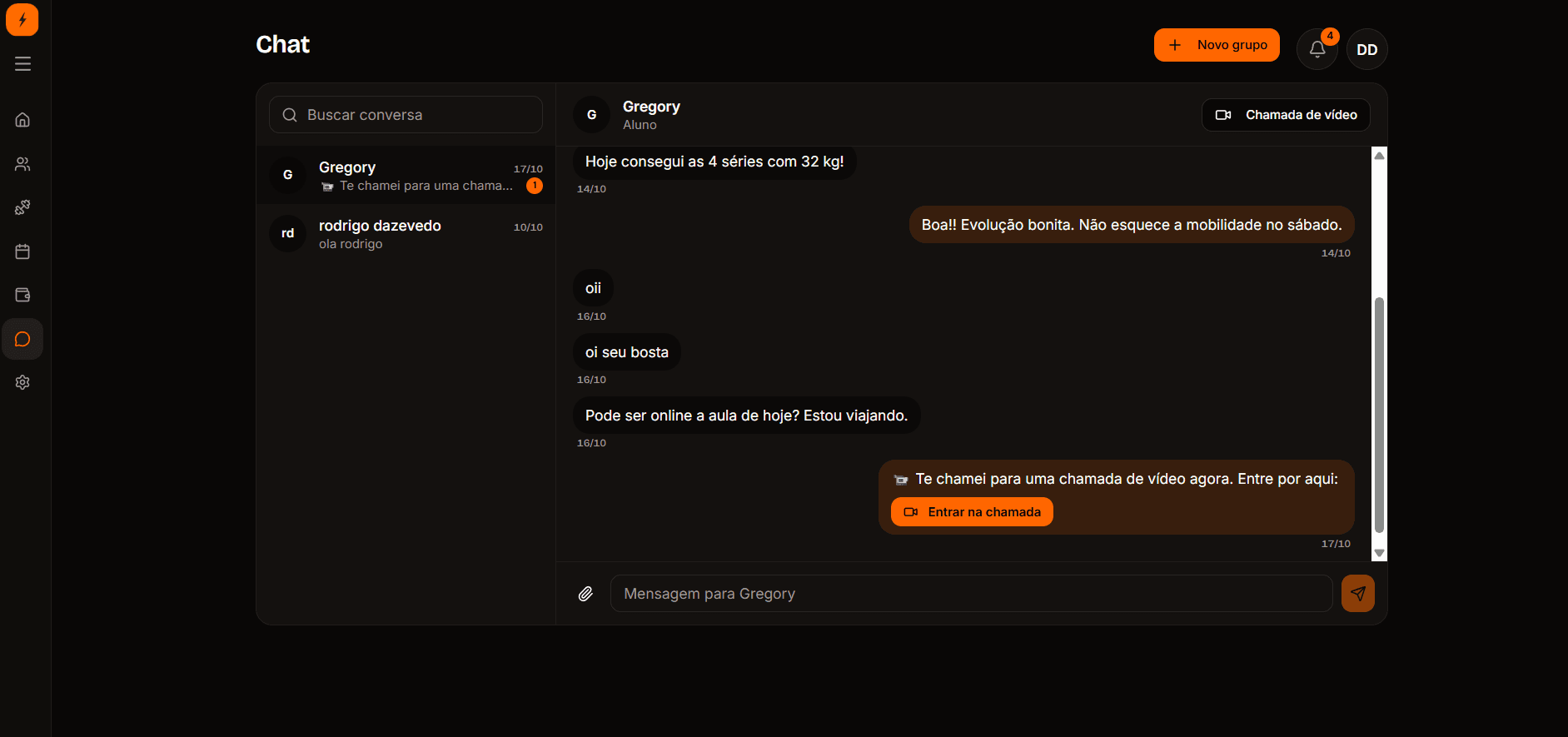
Task: Click message 'Pode ser online a aula de hoje?'
Action: 746,416
